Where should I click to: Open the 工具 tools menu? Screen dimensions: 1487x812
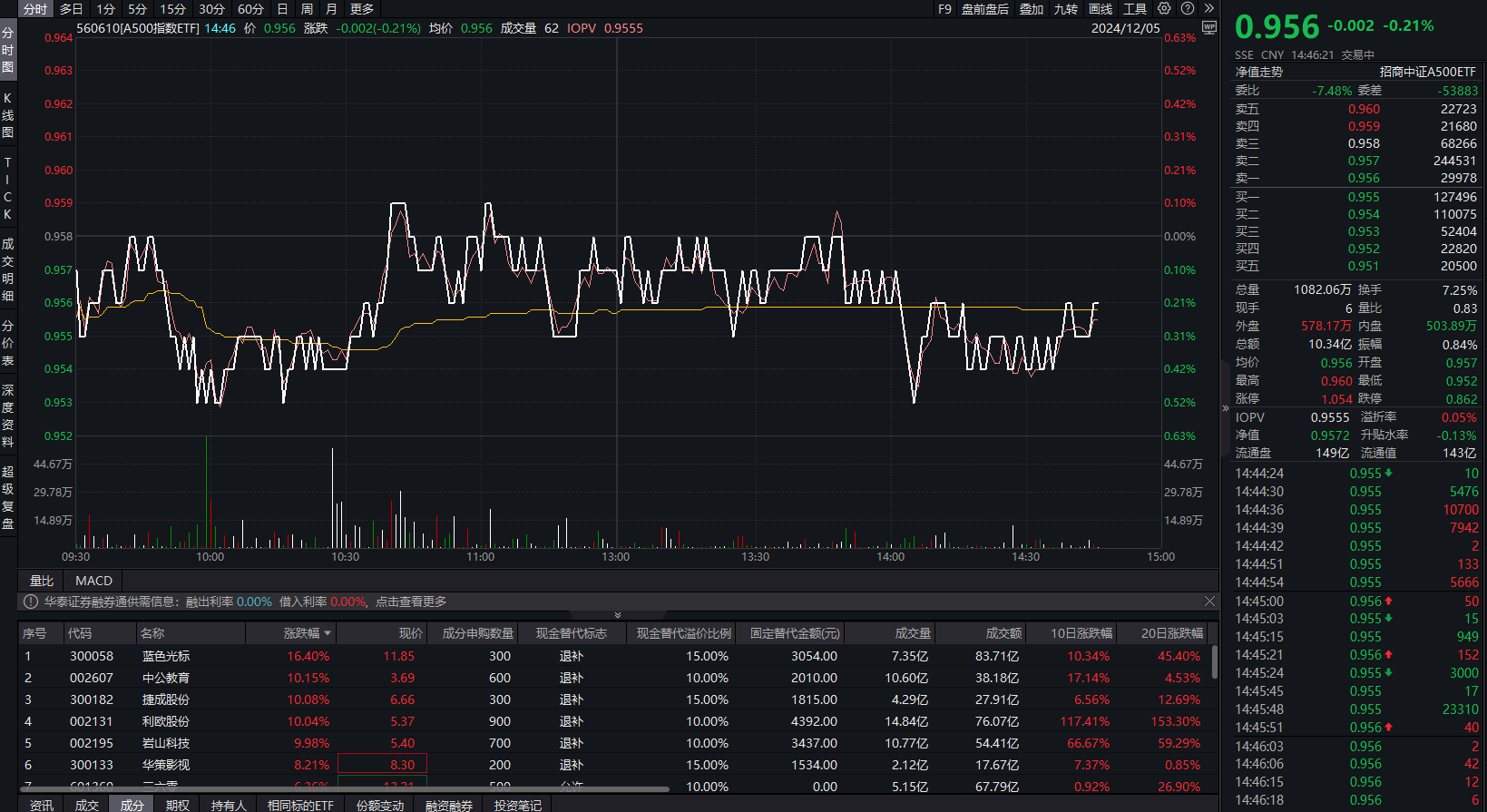(x=1135, y=9)
